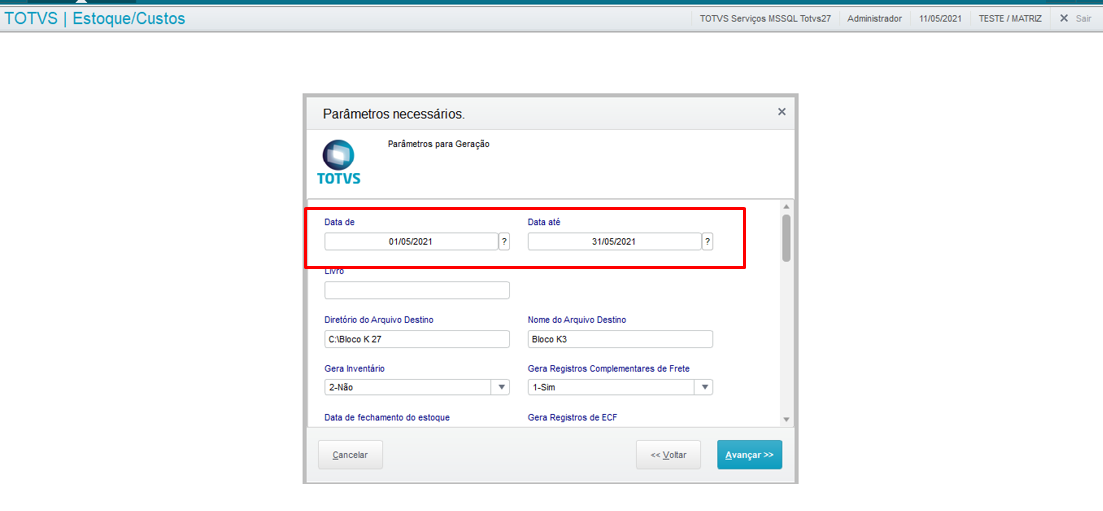Click TOTVS | Estoque/Custos title
Viewport: 1103px width, 511px height.
(95, 19)
